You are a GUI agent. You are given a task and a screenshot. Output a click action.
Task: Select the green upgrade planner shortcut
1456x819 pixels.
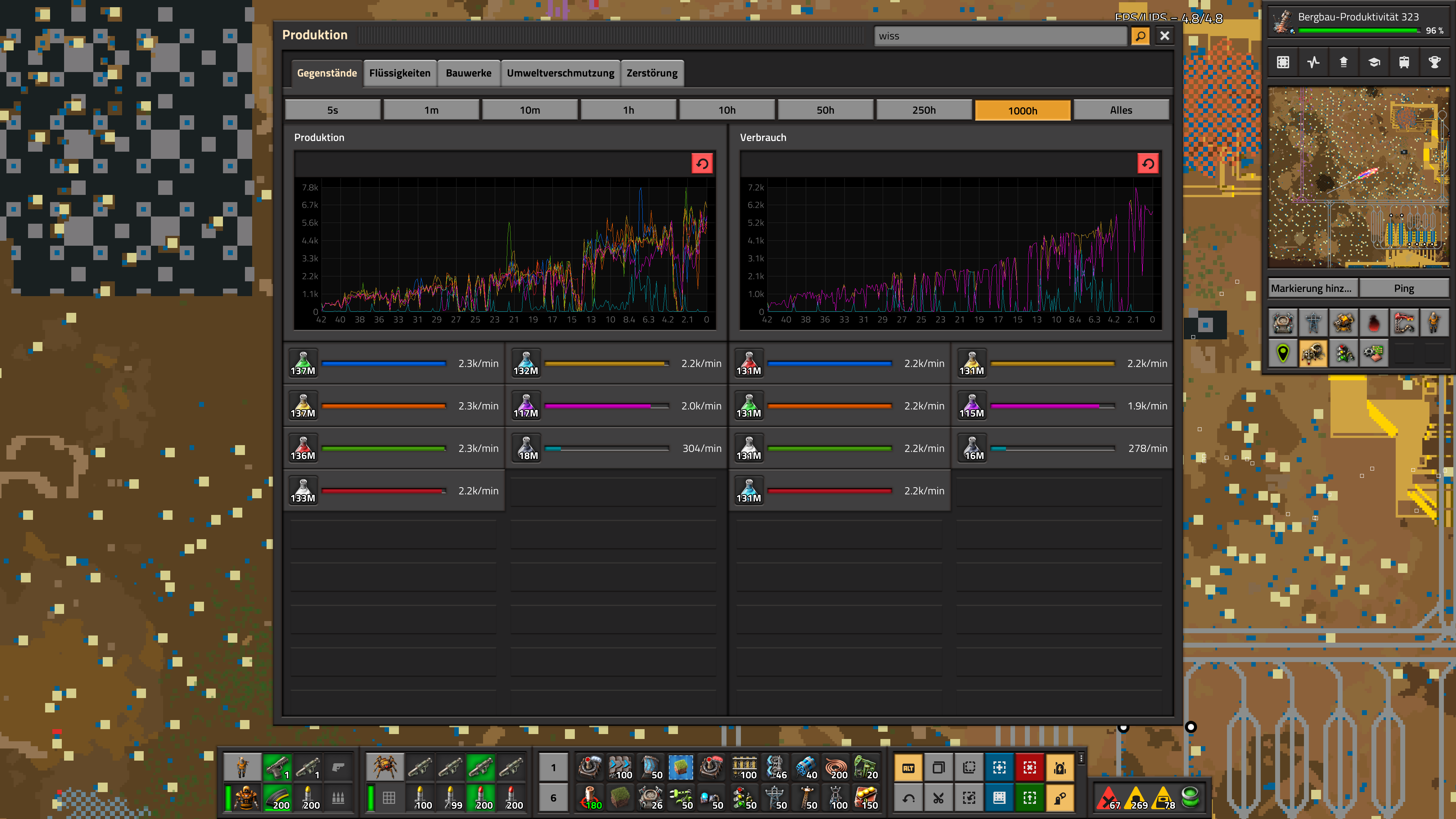[x=1029, y=797]
